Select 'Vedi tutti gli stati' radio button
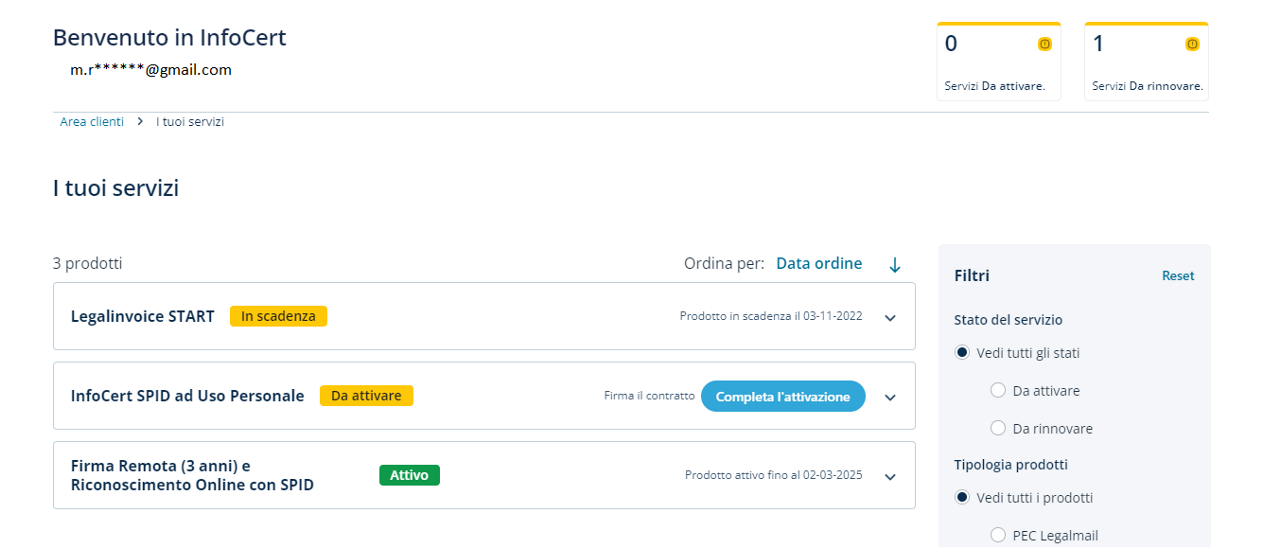This screenshot has width=1280, height=548. [962, 353]
